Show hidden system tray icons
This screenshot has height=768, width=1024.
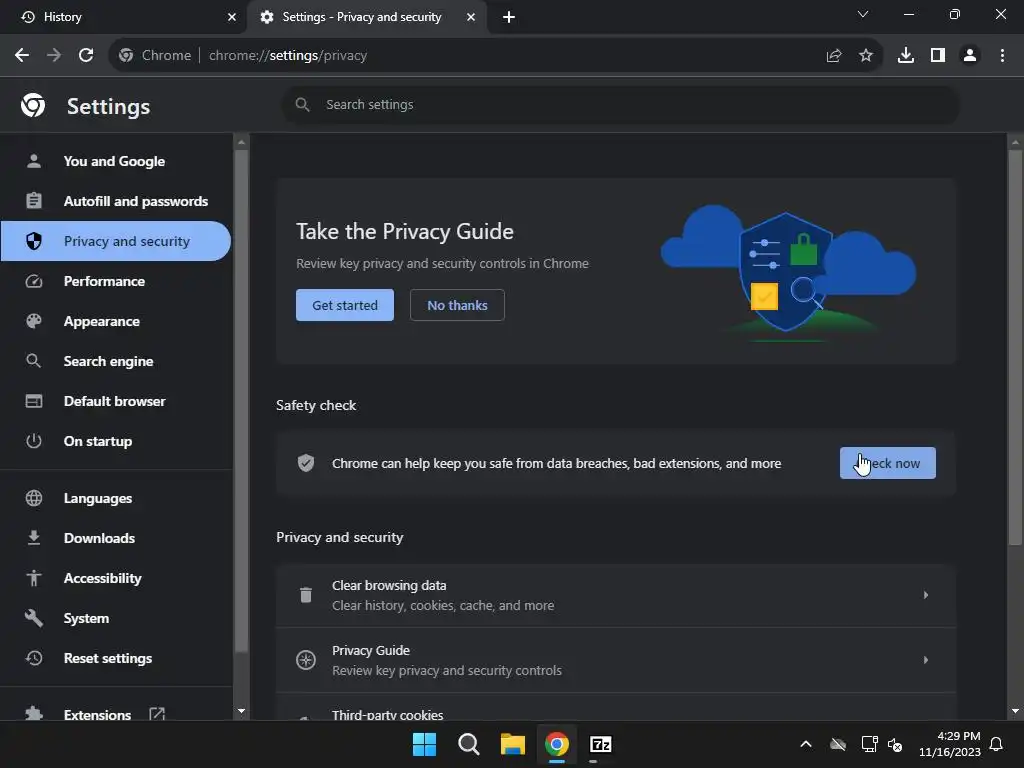click(x=806, y=744)
